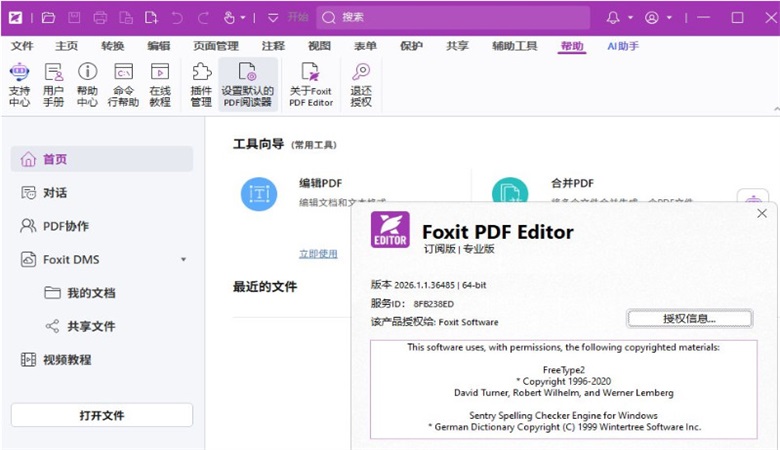Click the Return License (退还授权) icon
Screen dimensions: 780x450
click(x=361, y=85)
